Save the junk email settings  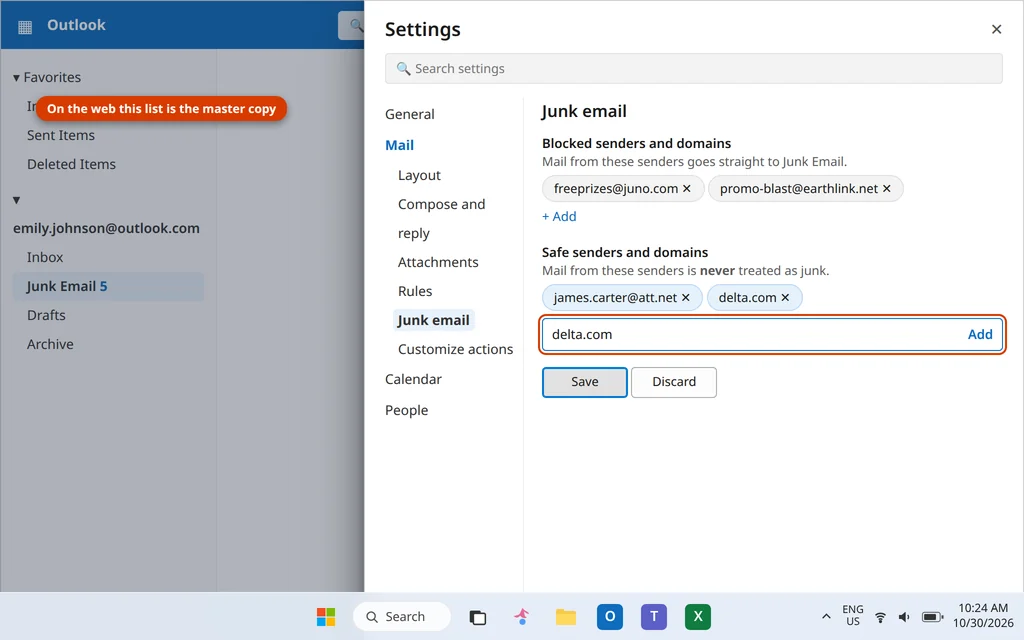tap(584, 382)
